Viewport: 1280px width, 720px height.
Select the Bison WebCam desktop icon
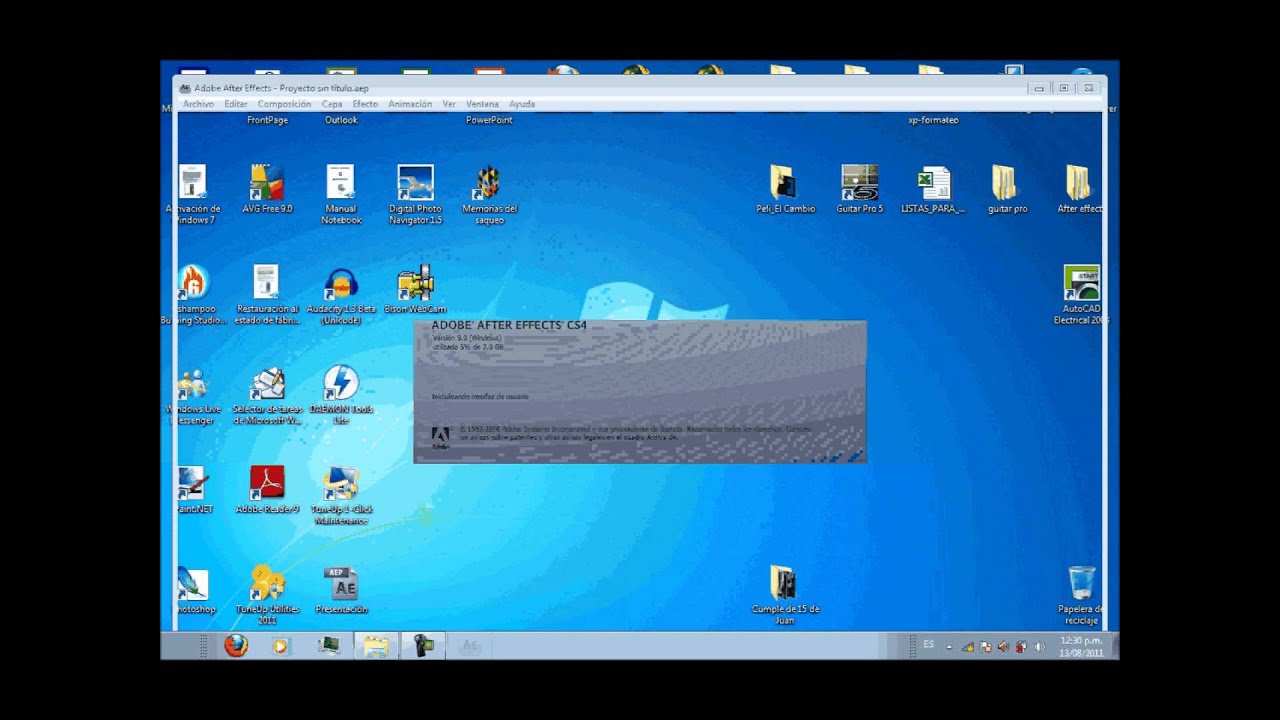coord(415,289)
